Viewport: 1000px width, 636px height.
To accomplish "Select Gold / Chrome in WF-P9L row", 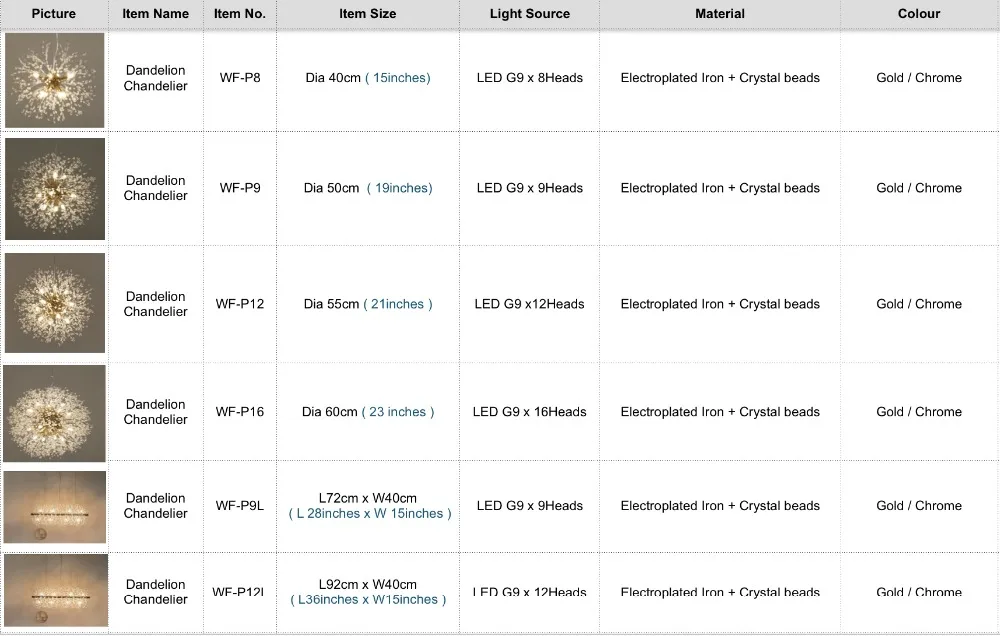I will 919,506.
